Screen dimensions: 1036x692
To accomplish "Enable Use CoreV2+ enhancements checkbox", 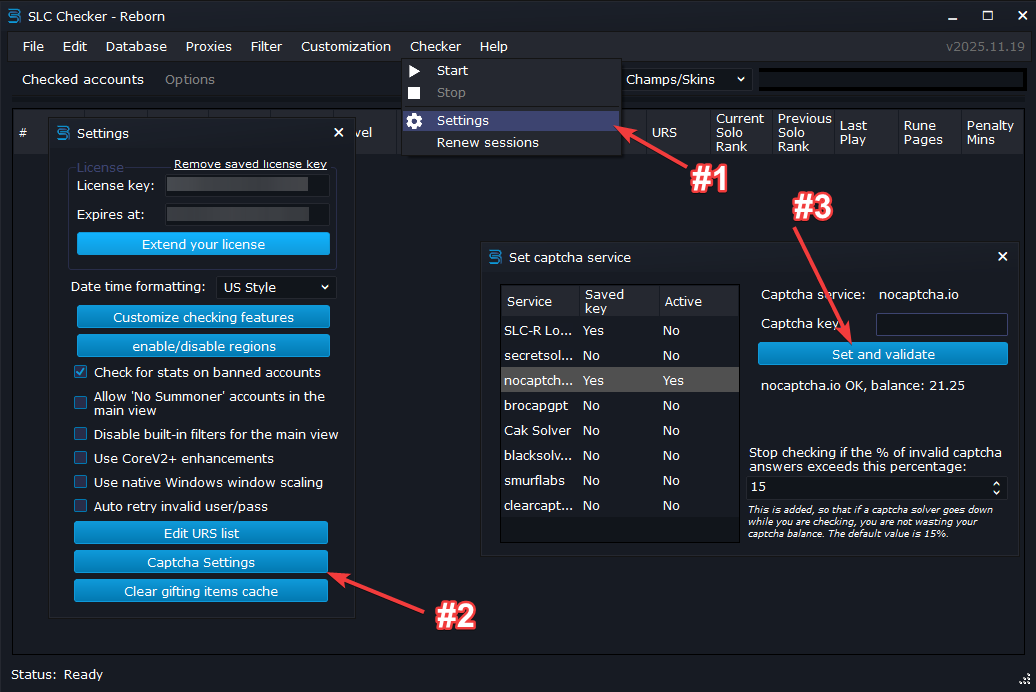I will pyautogui.click(x=81, y=458).
